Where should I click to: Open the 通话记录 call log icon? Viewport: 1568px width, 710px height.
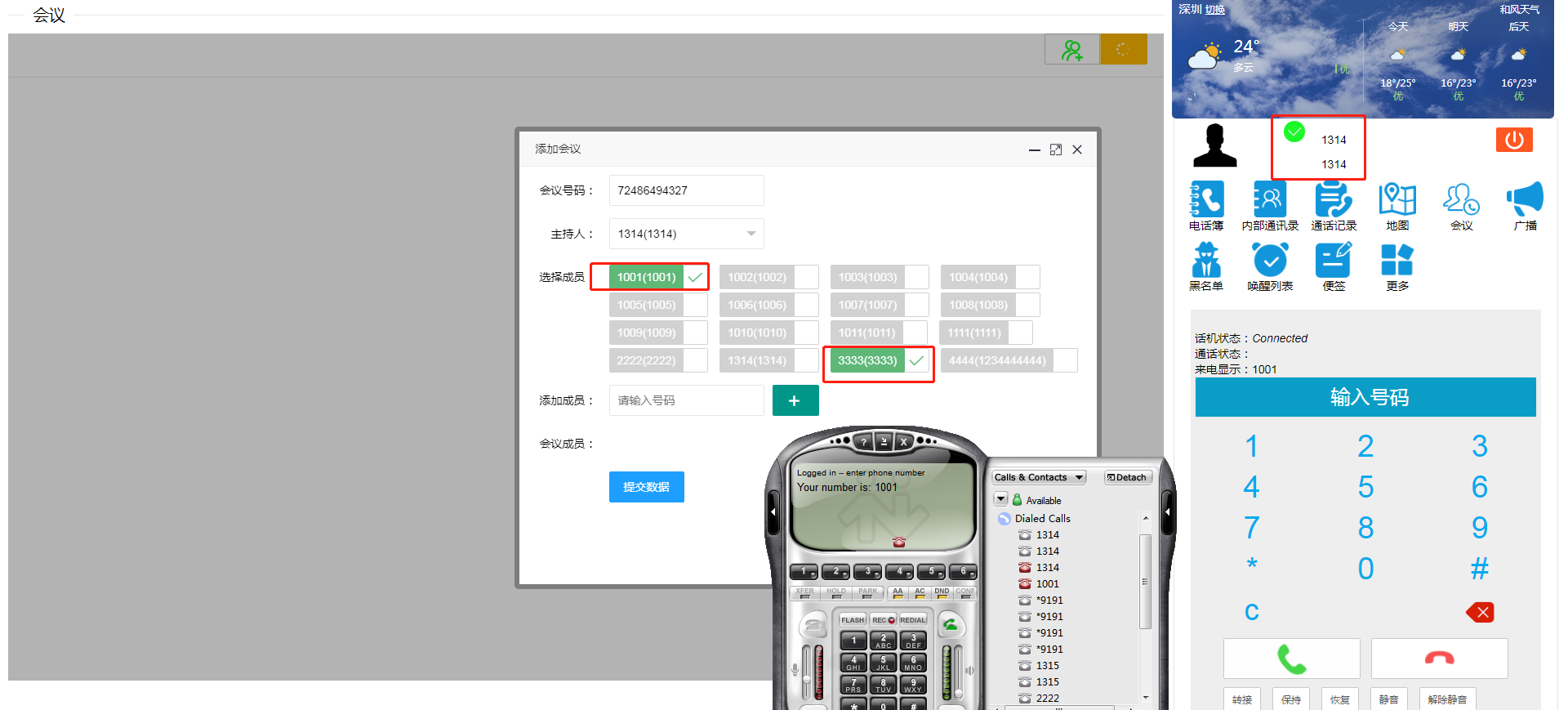coord(1333,199)
